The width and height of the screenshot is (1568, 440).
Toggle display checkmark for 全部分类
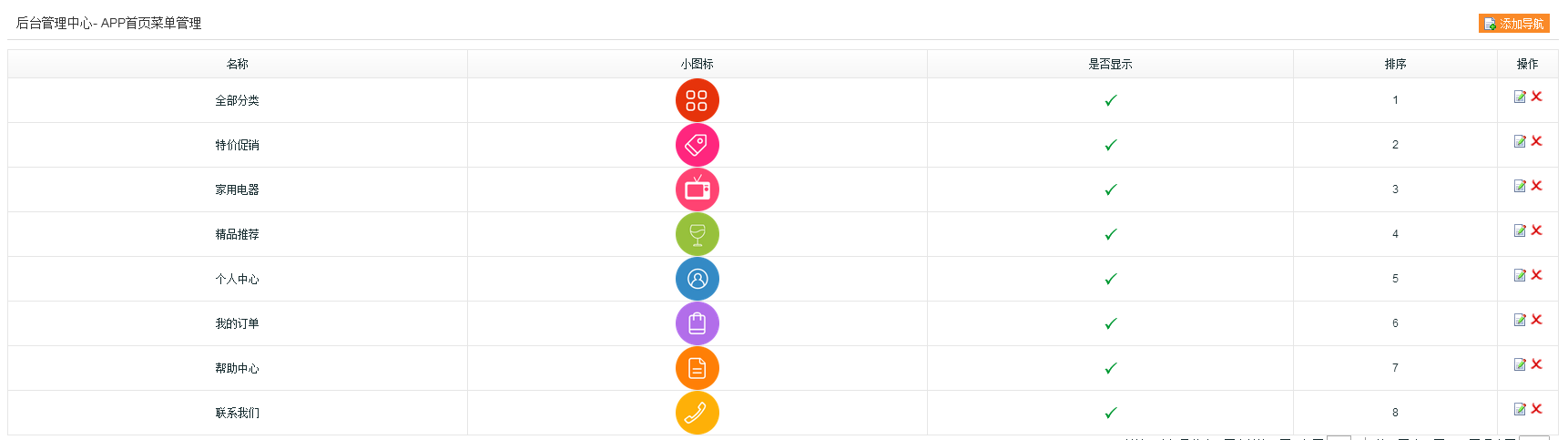pos(1110,101)
